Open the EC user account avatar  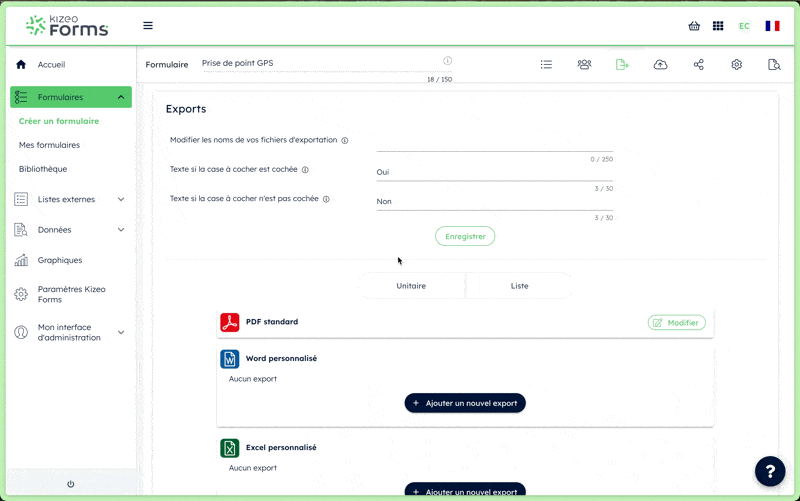pyautogui.click(x=744, y=26)
